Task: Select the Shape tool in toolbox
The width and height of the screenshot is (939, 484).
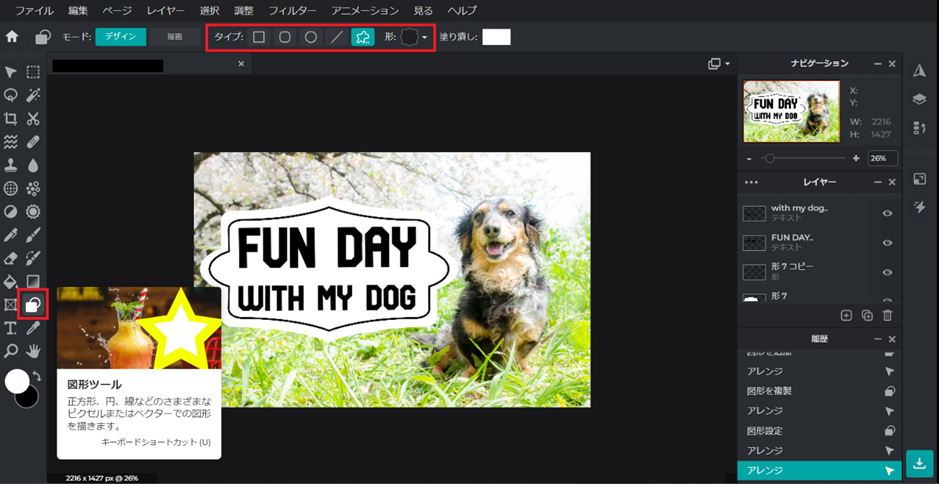Action: point(33,304)
